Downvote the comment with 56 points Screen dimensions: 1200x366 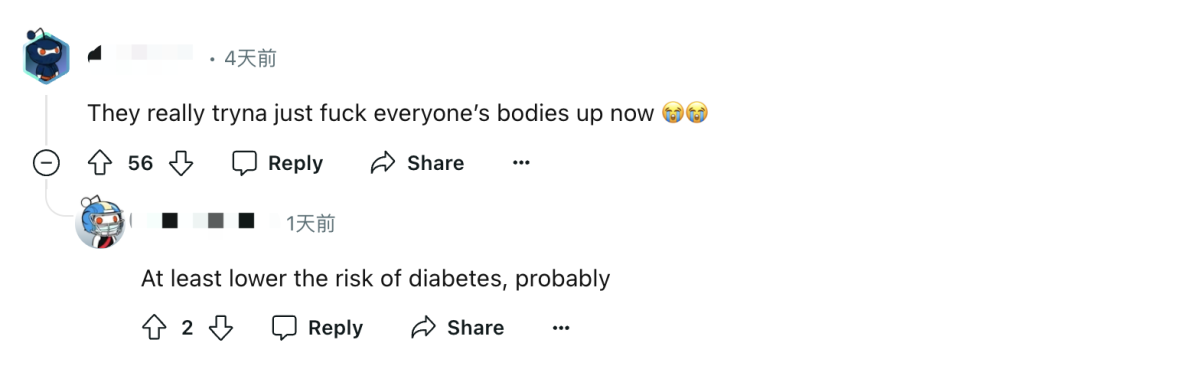pos(181,163)
